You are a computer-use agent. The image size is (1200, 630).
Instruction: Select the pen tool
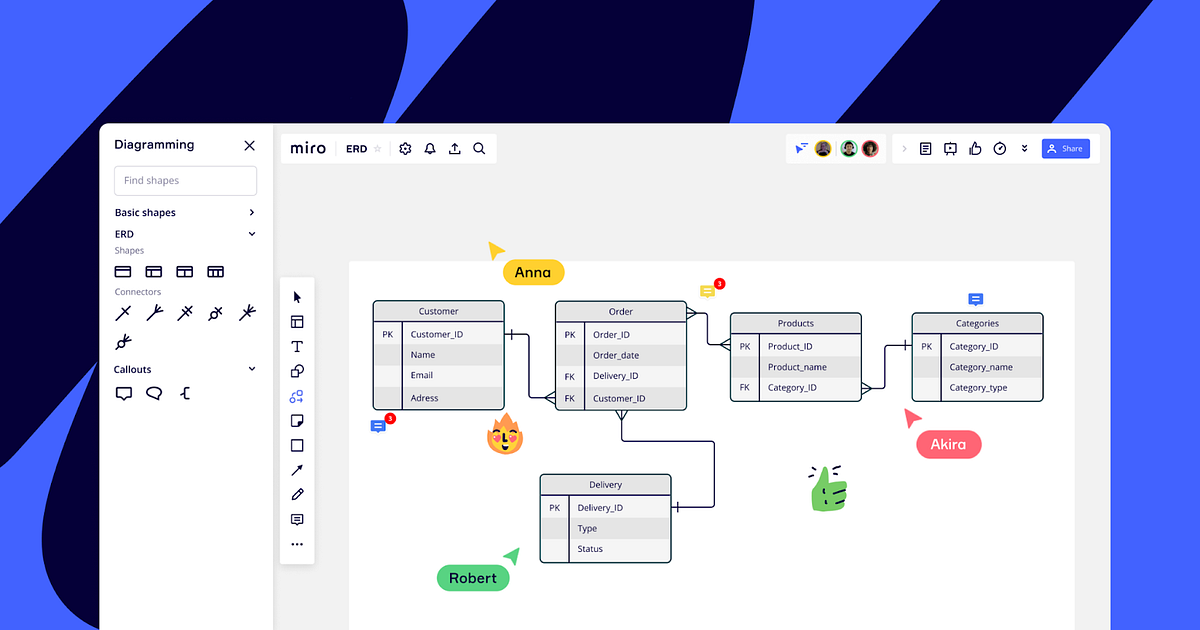297,494
